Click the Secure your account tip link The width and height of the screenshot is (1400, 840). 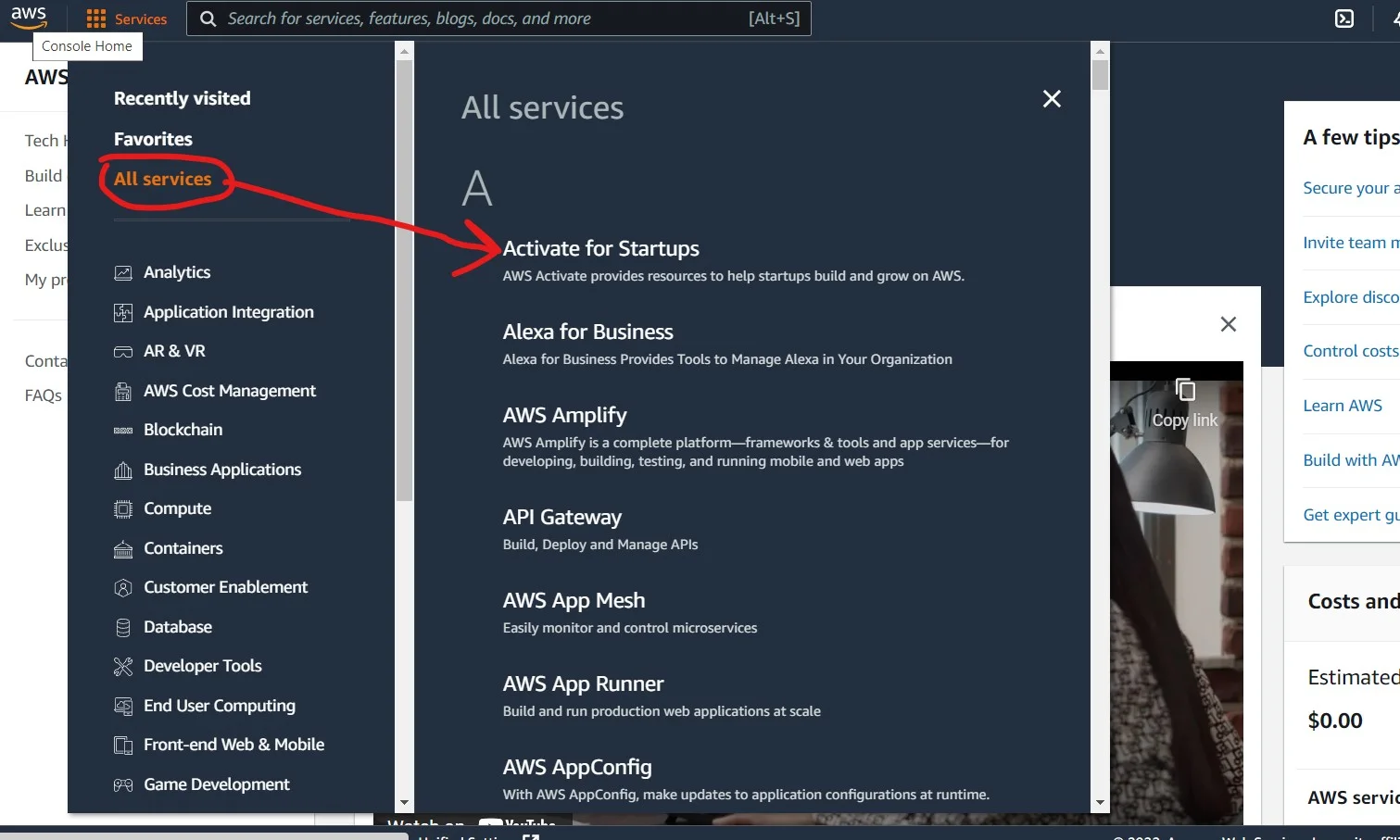[1351, 188]
